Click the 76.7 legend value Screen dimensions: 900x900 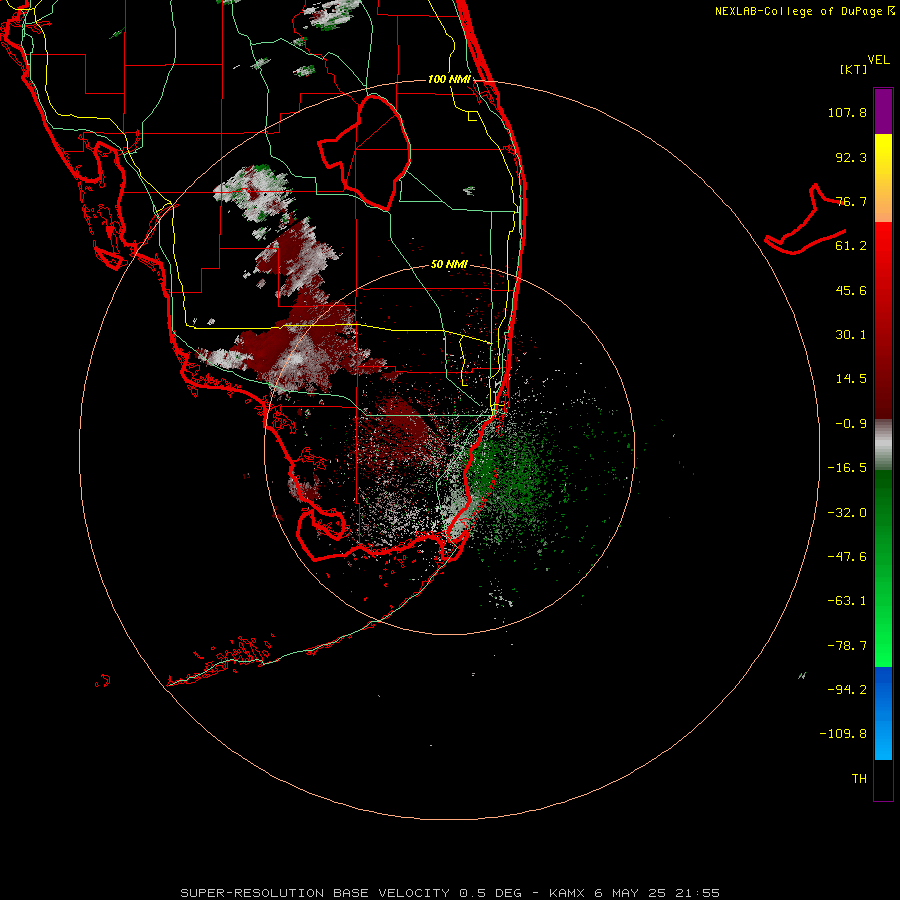(851, 201)
